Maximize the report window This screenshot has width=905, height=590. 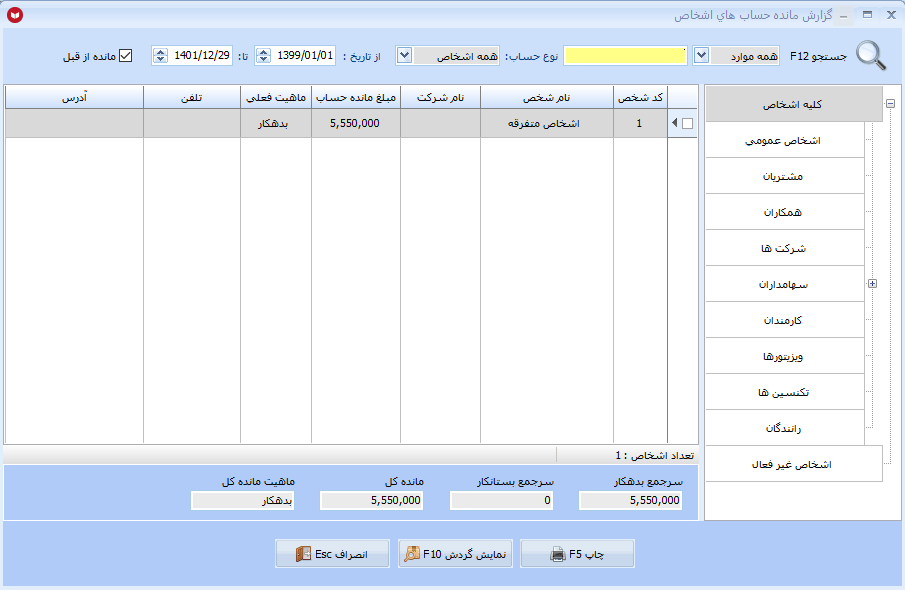[x=867, y=15]
